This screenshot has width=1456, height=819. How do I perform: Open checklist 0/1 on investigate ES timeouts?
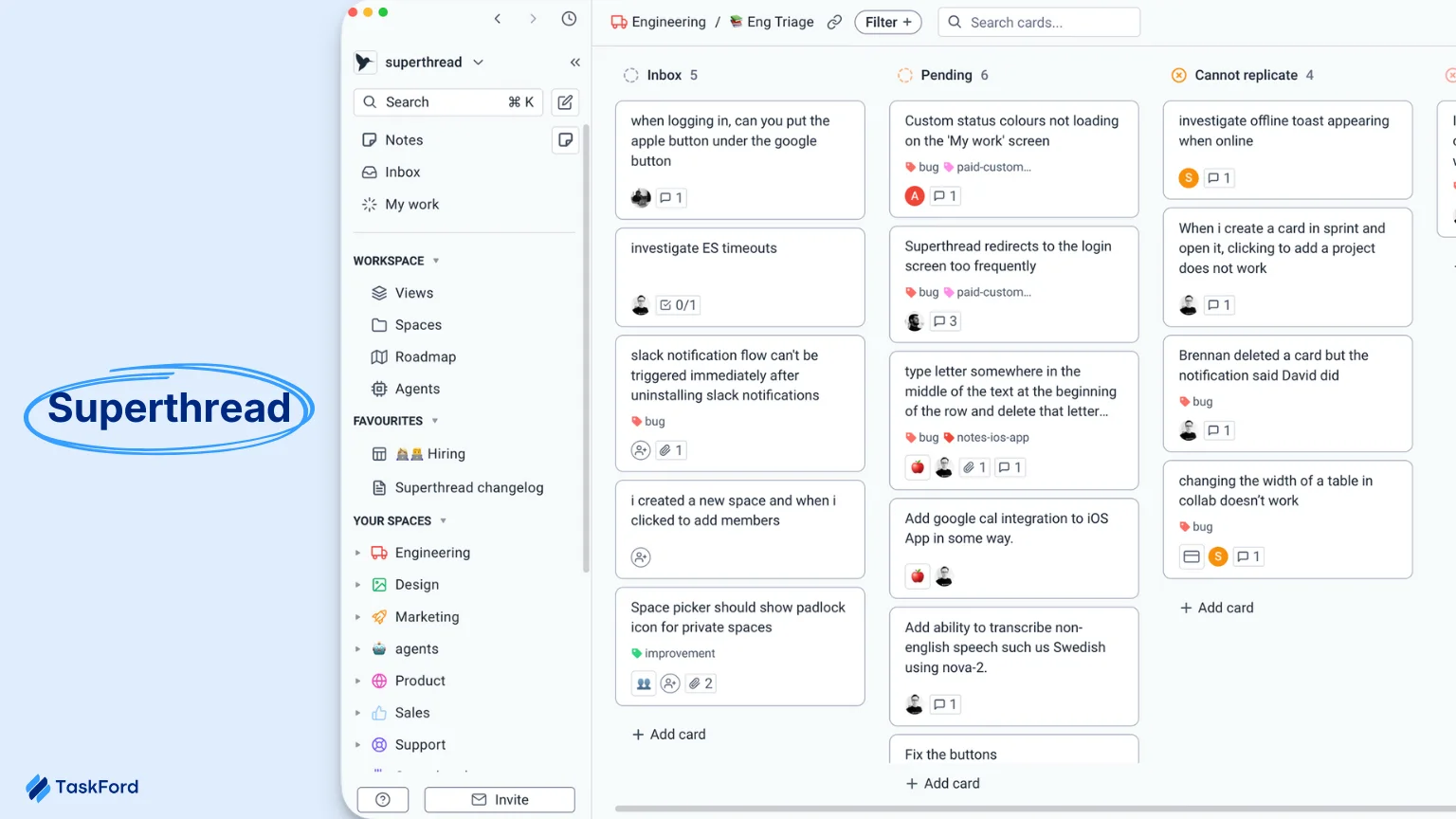(x=678, y=305)
